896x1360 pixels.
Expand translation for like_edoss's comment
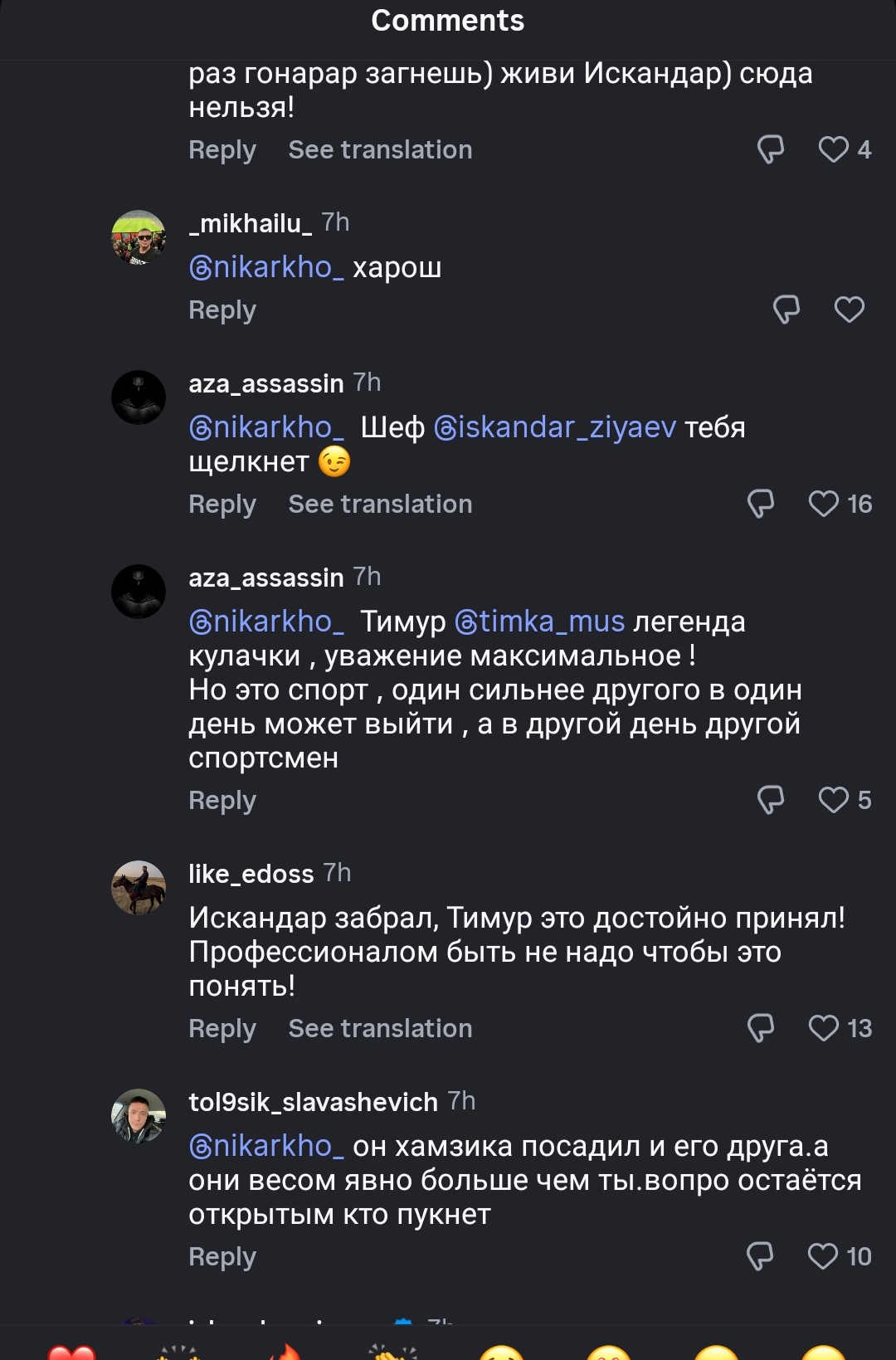click(x=380, y=1028)
